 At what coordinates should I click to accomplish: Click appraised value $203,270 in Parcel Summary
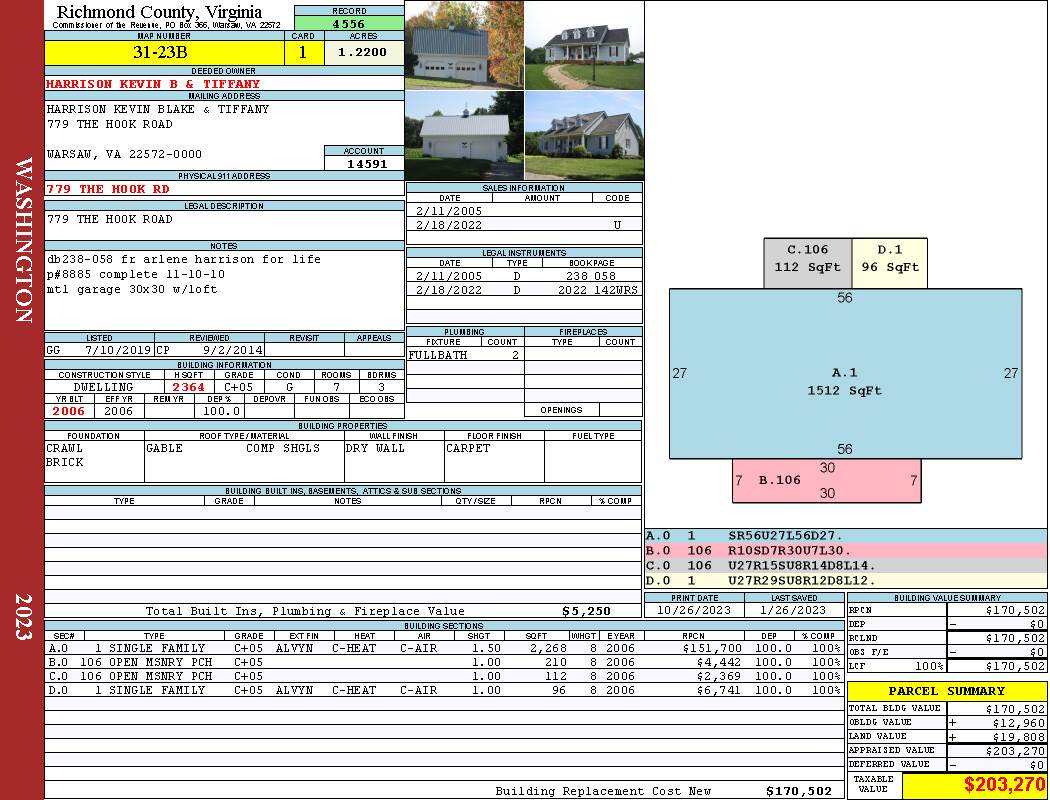click(x=1015, y=751)
